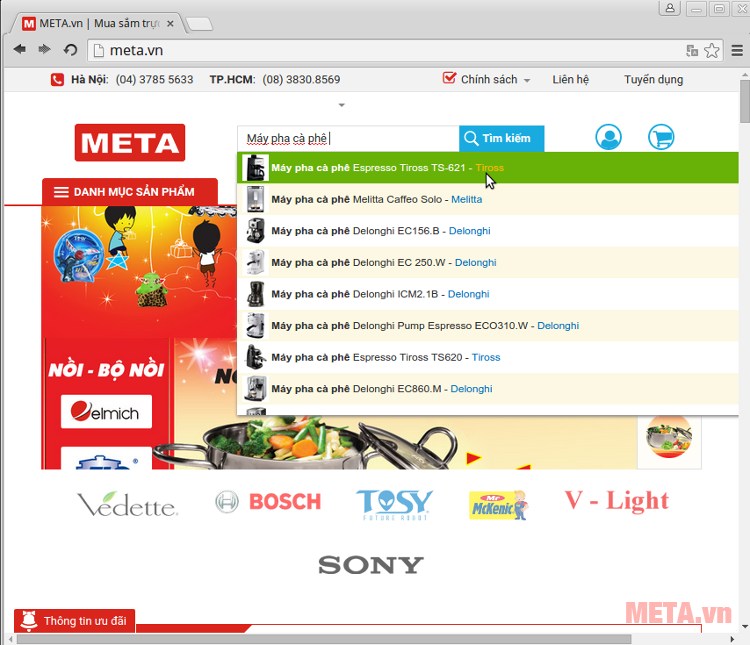Click the Chính sách red checkmark icon
Screen dimensions: 750x645
pos(449,78)
